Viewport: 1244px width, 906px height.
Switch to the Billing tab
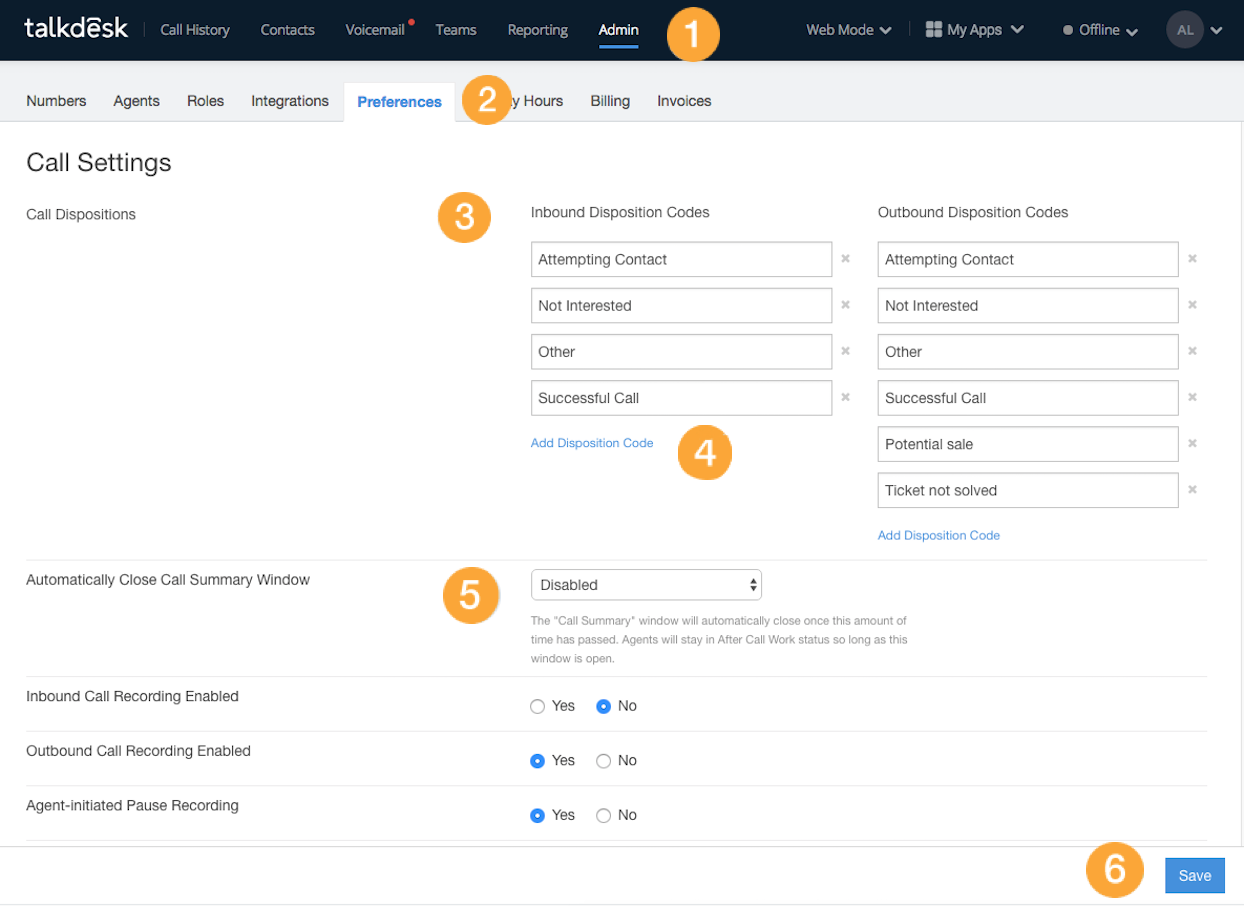[610, 101]
